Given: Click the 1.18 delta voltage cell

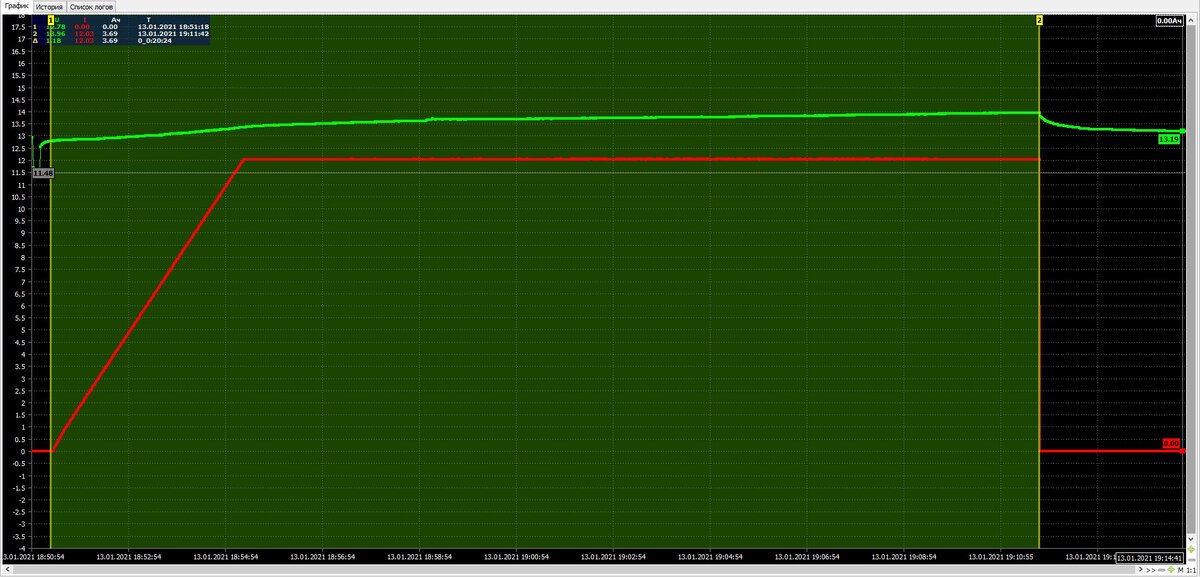Looking at the screenshot, I should (55, 41).
